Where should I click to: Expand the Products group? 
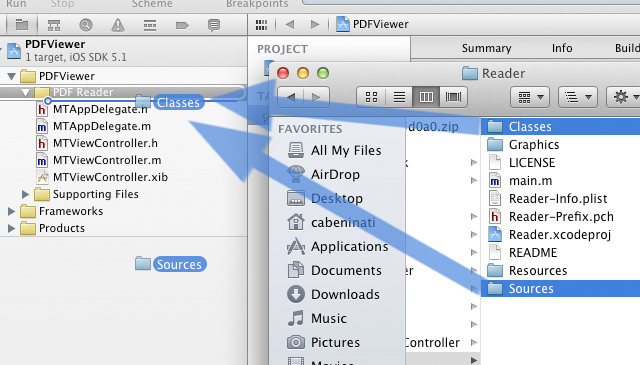click(11, 228)
